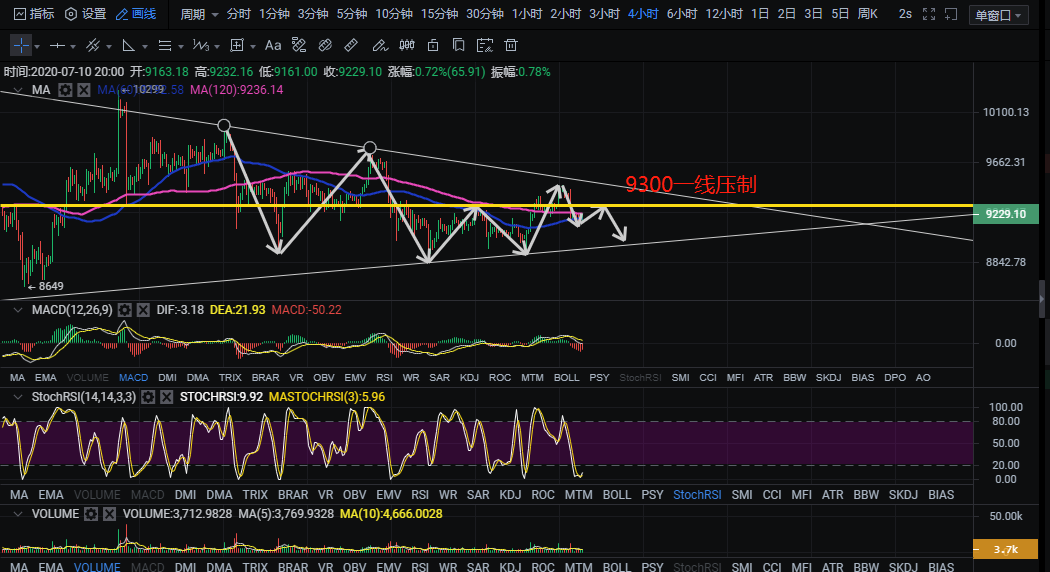The width and height of the screenshot is (1050, 572).
Task: Select the 15分钟 timeframe
Action: click(x=440, y=14)
